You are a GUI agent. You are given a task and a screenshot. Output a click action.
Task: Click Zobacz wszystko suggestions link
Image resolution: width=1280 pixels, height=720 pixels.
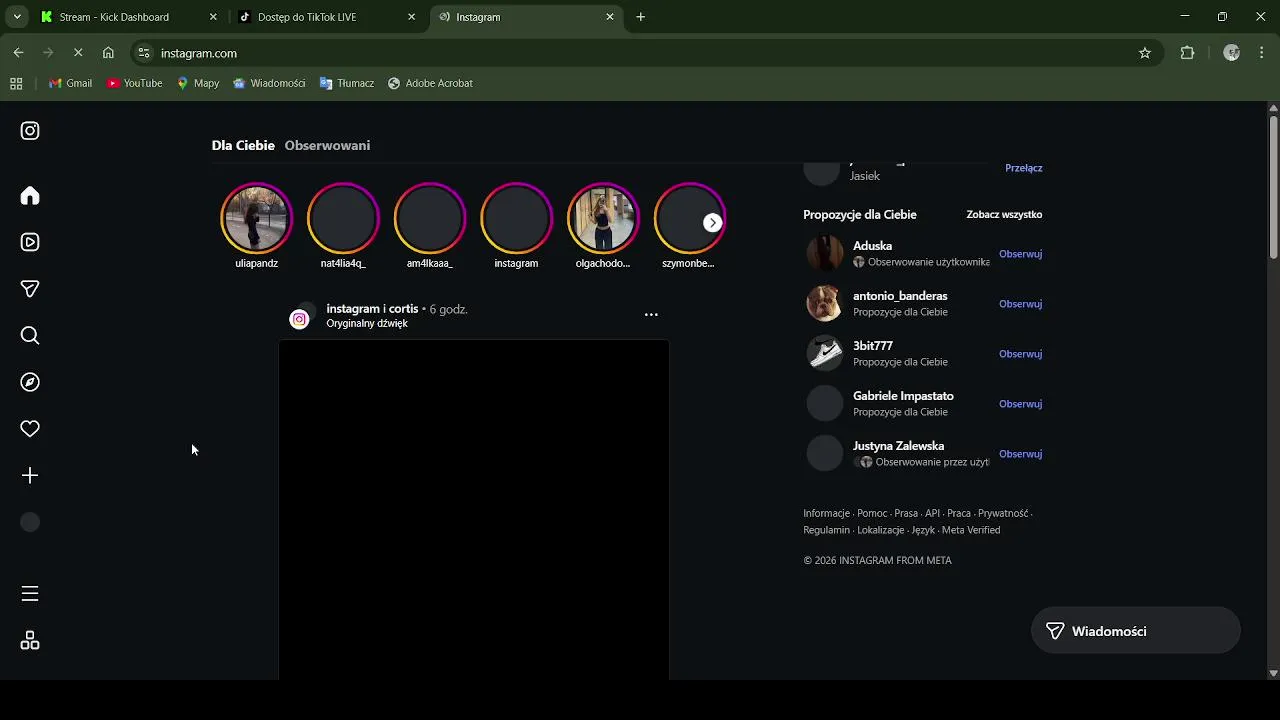coord(1004,214)
